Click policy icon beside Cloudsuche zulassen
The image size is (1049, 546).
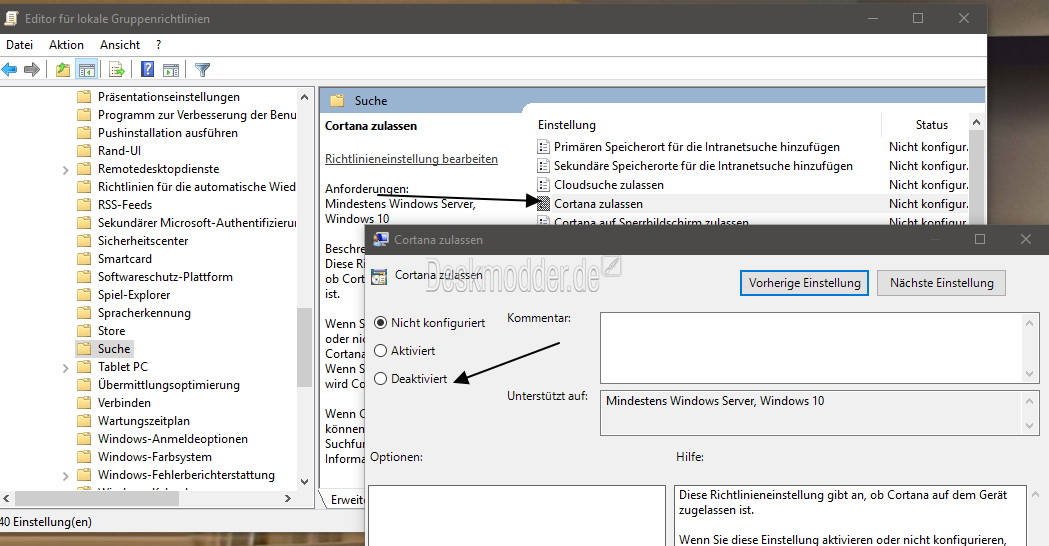click(x=543, y=185)
